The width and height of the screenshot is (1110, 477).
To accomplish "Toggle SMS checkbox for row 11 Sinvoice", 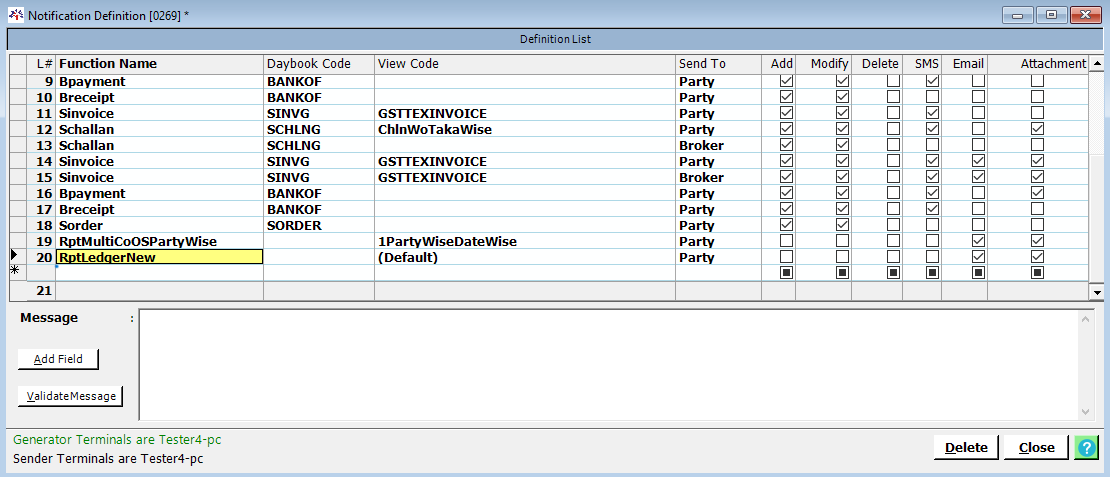I will coord(932,113).
